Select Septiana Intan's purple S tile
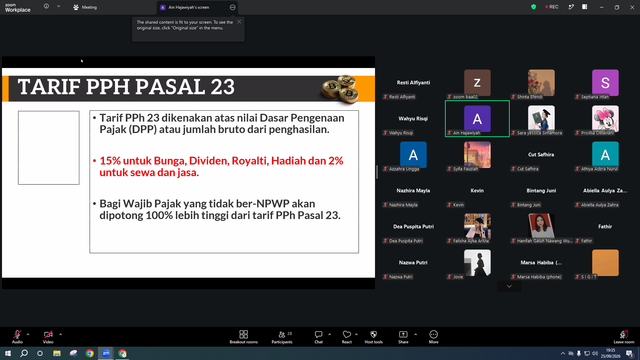 tap(605, 83)
